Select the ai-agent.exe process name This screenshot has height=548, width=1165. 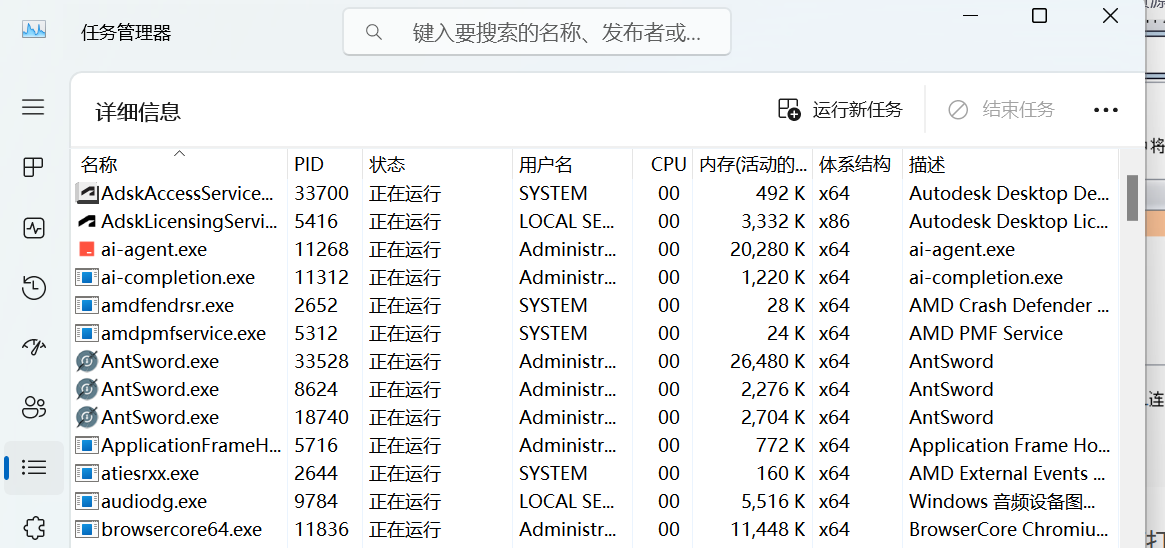point(154,249)
